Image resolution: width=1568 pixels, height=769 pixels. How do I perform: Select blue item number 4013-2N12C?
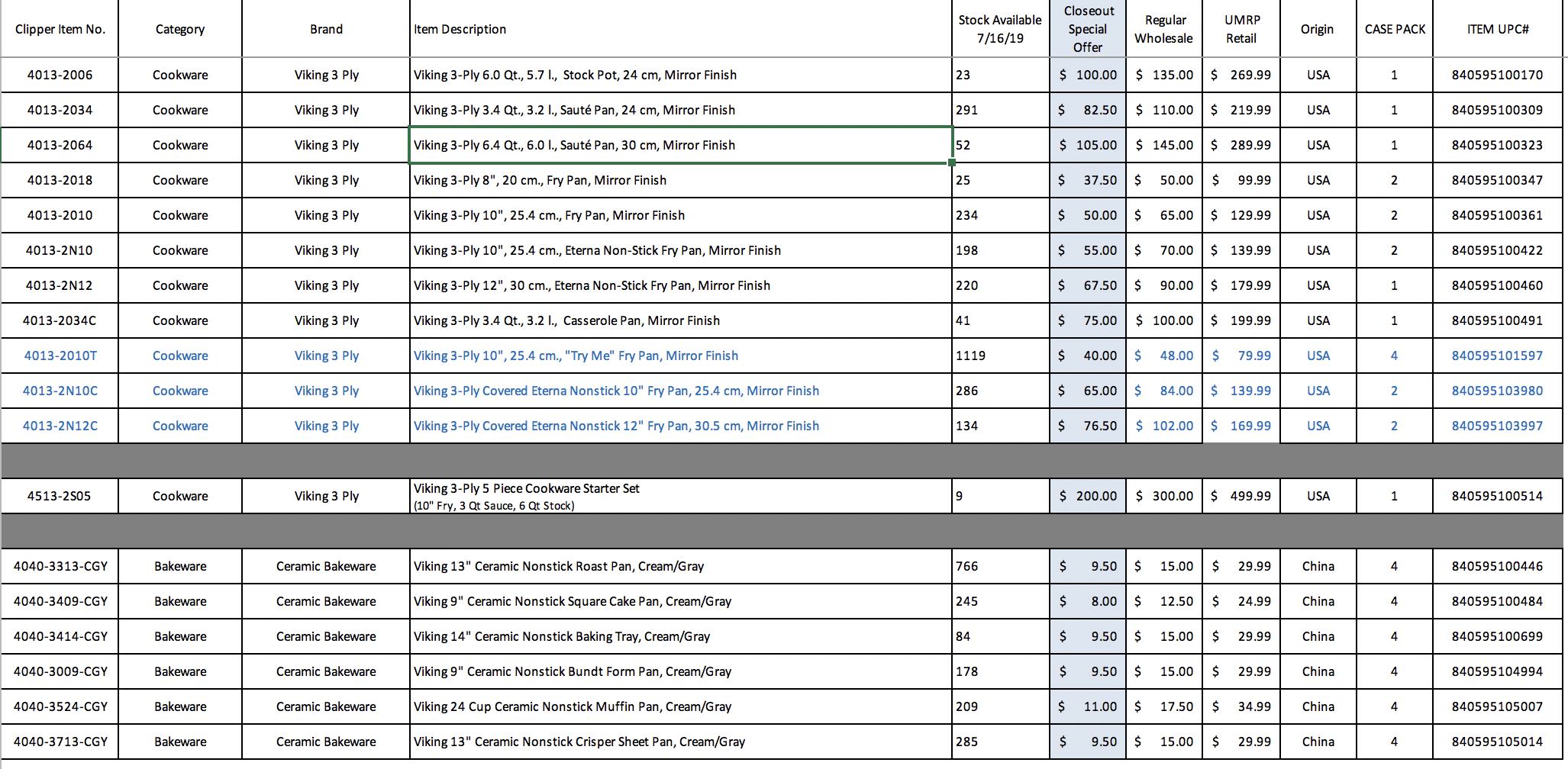click(60, 426)
